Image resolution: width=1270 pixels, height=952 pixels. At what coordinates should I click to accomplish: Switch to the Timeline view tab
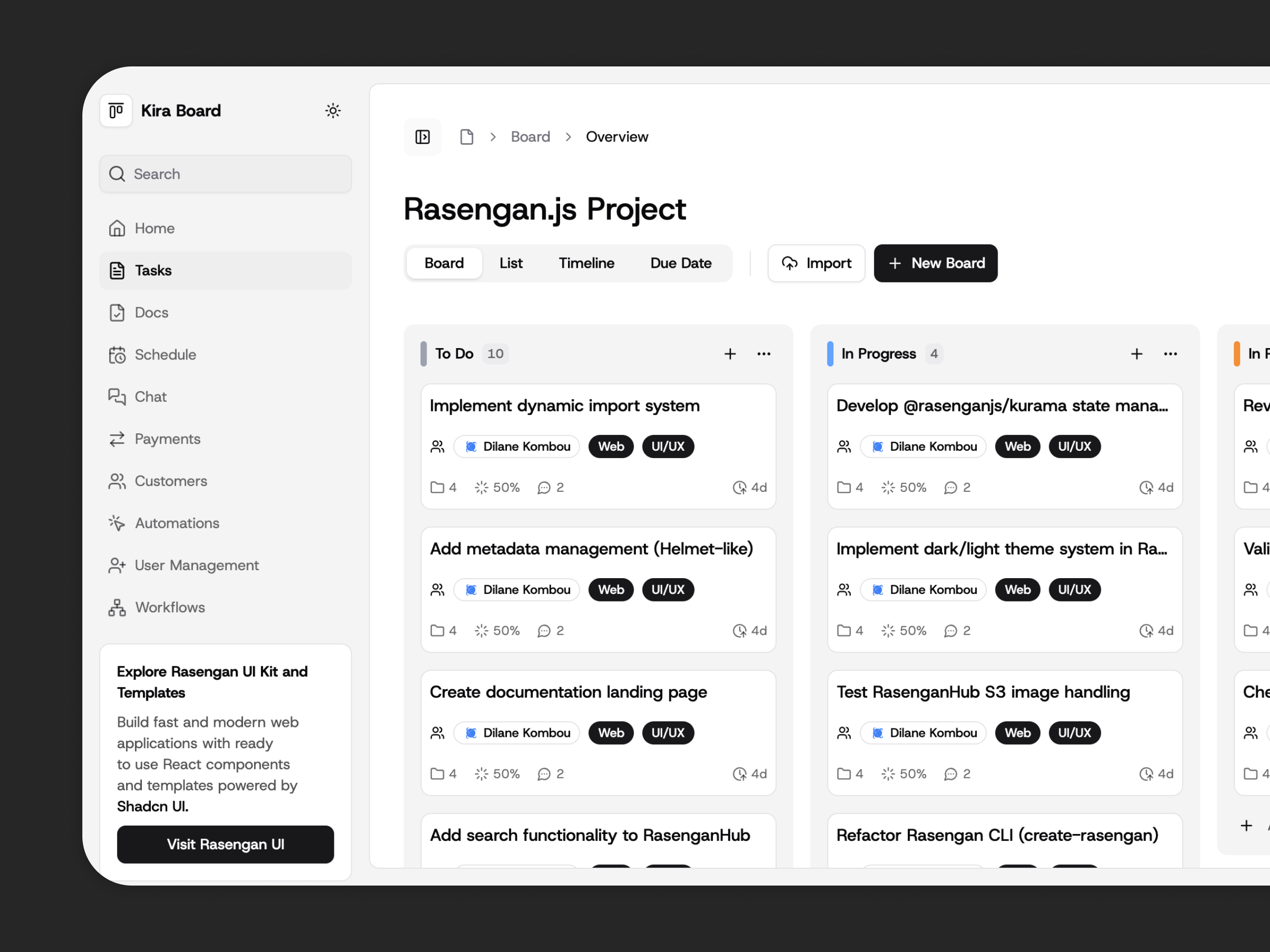586,263
